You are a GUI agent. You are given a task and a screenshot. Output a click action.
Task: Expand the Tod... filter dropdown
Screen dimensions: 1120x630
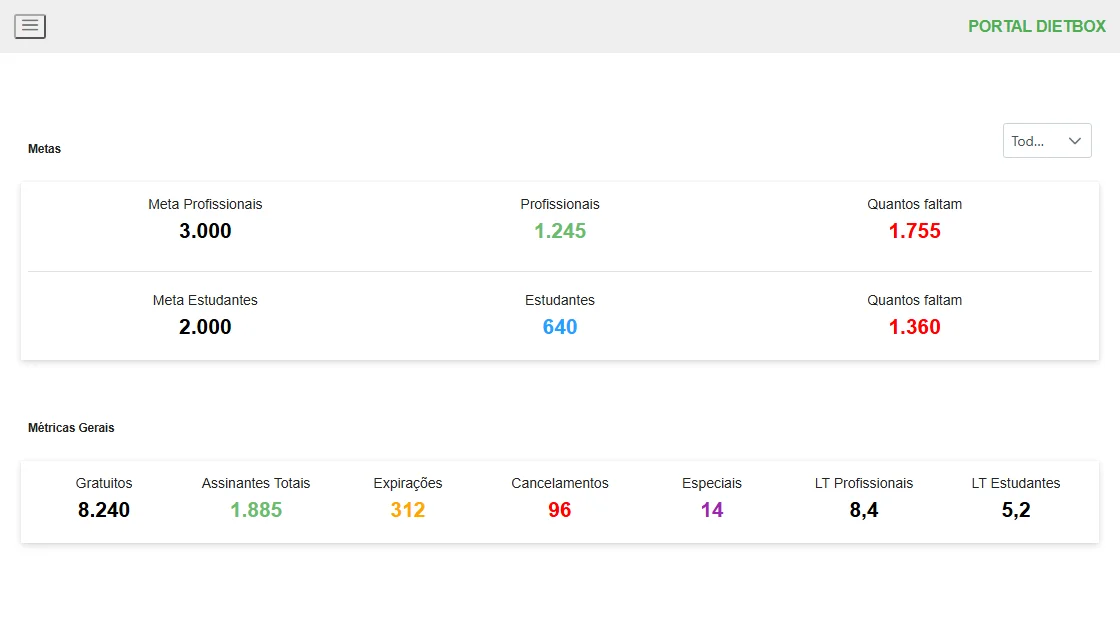[1046, 141]
